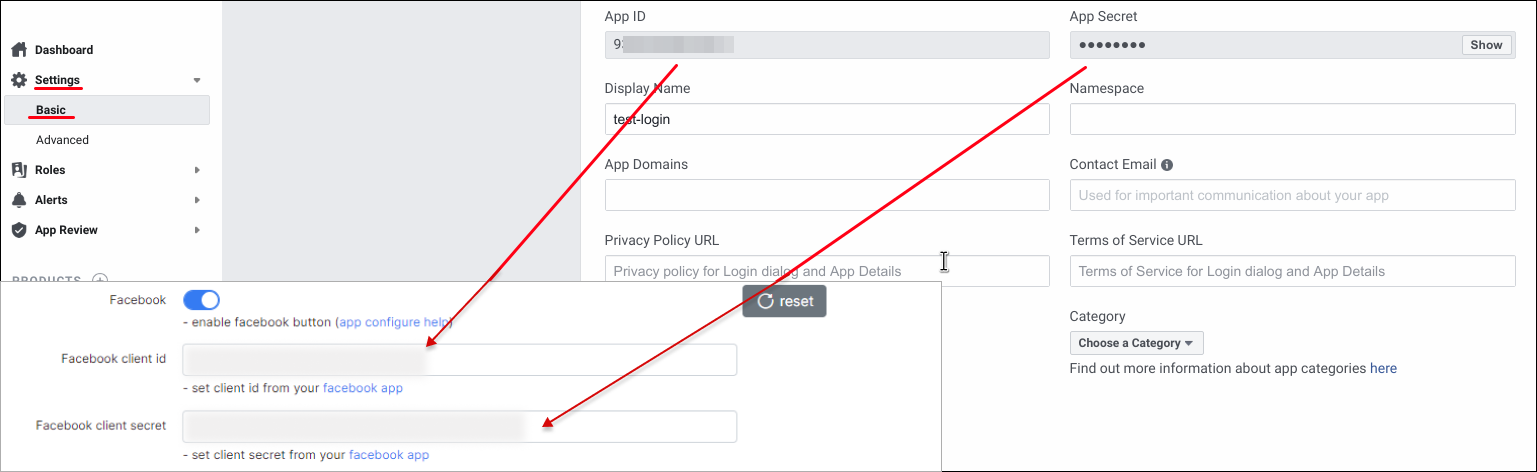Click the Show button for App Secret

1486,45
